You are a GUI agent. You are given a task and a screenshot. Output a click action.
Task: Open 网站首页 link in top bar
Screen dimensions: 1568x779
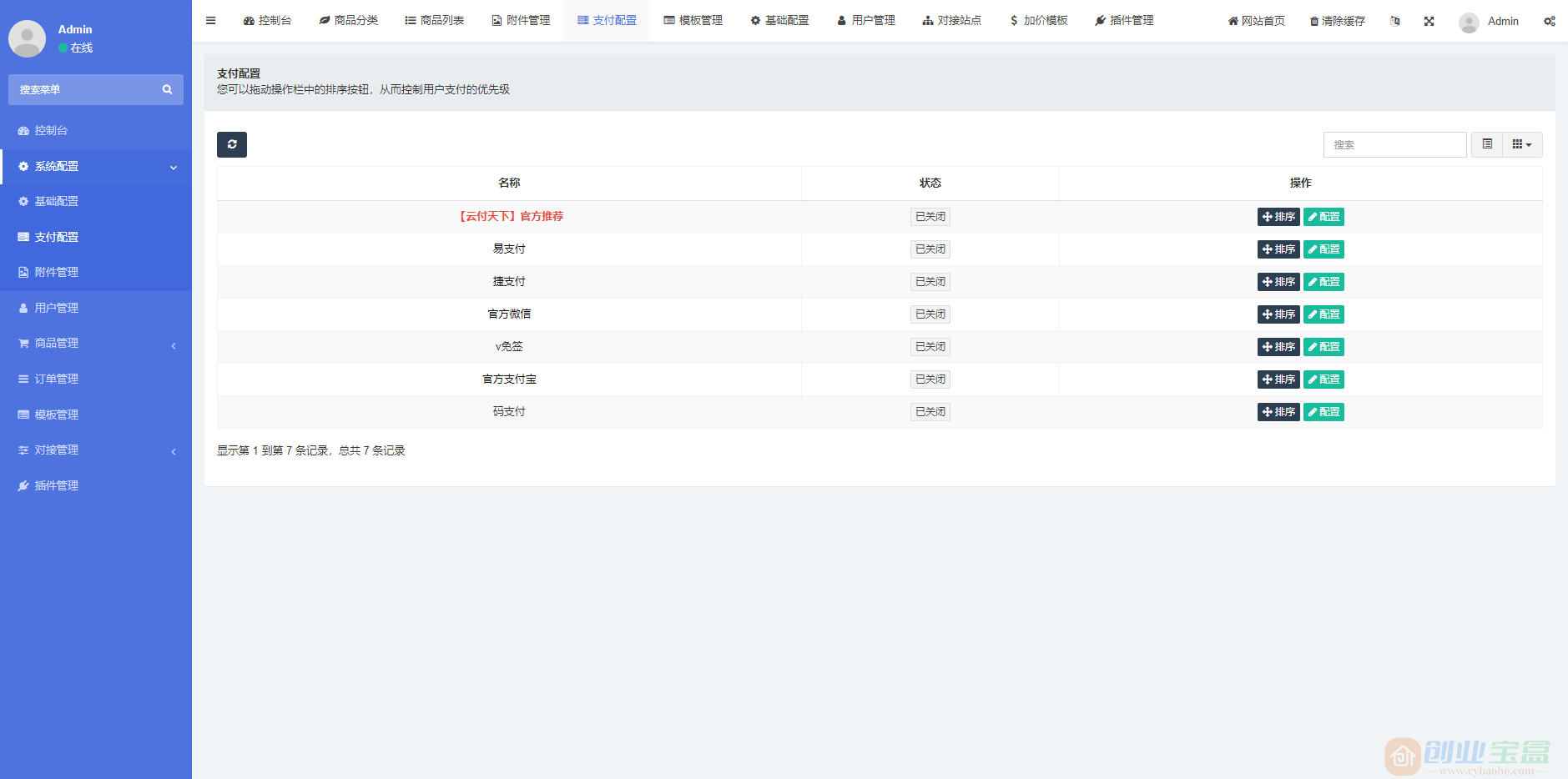1255,20
